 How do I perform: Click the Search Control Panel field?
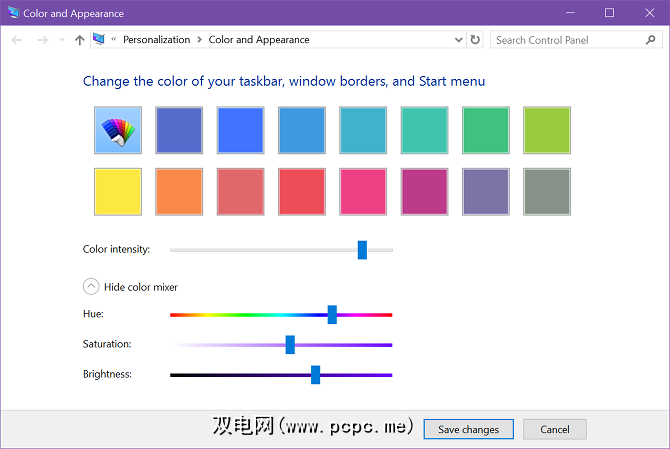tap(576, 40)
